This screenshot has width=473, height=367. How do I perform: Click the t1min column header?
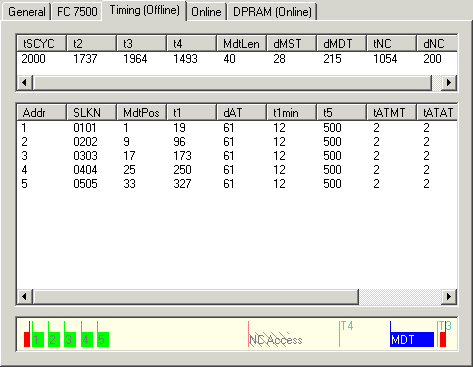pos(292,113)
